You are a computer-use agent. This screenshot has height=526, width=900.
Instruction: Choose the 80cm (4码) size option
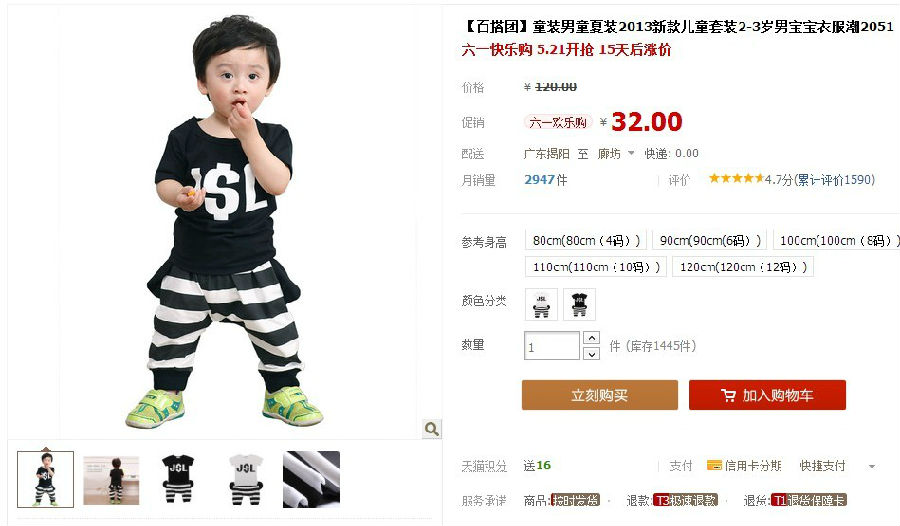(x=586, y=240)
